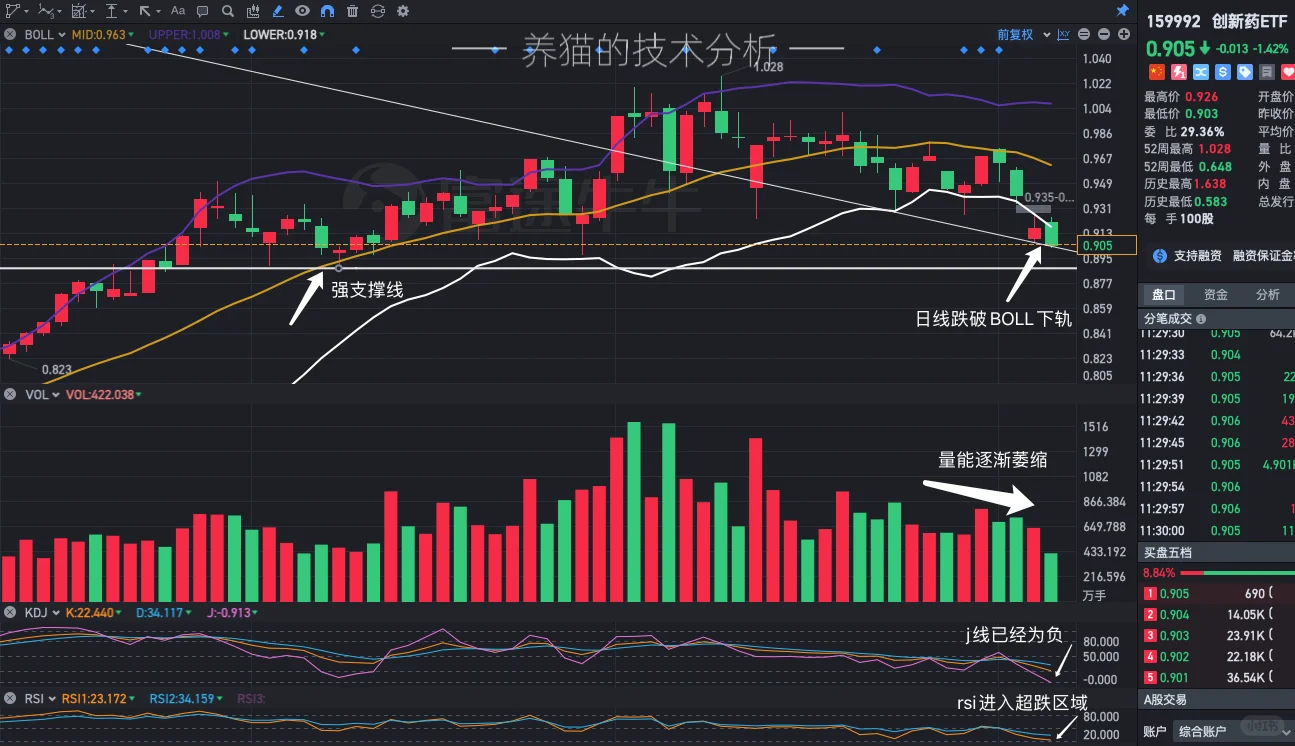The height and width of the screenshot is (746, 1295).
Task: Select the Aa text annotation tool
Action: coord(178,11)
